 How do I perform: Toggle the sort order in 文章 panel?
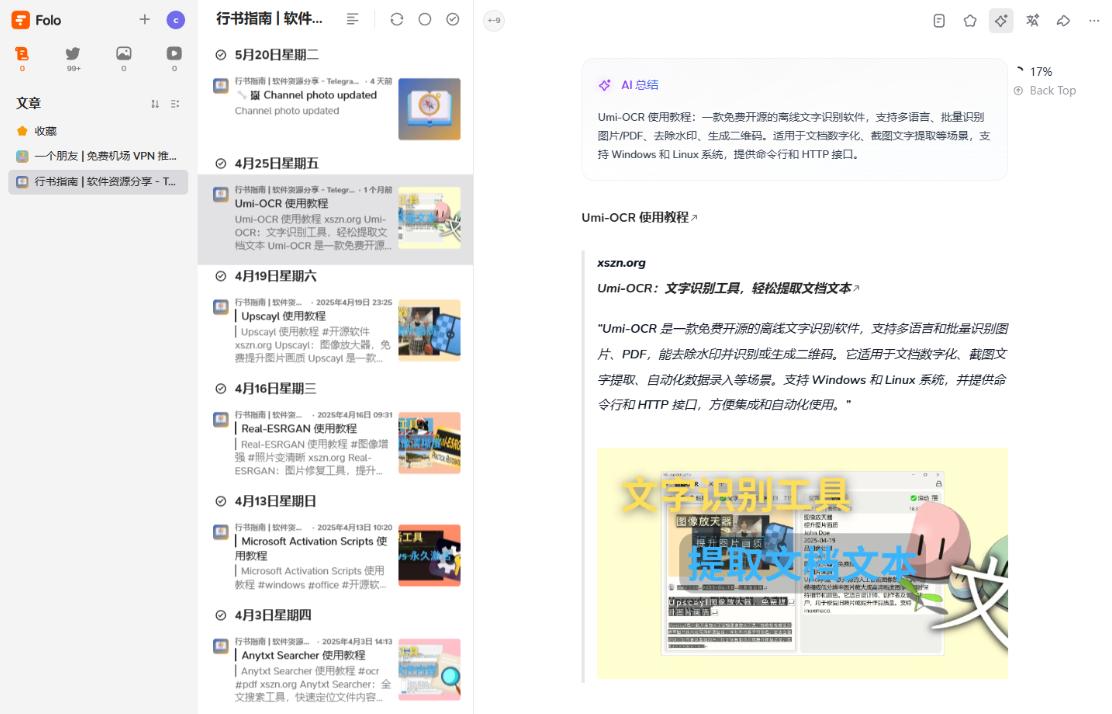155,103
